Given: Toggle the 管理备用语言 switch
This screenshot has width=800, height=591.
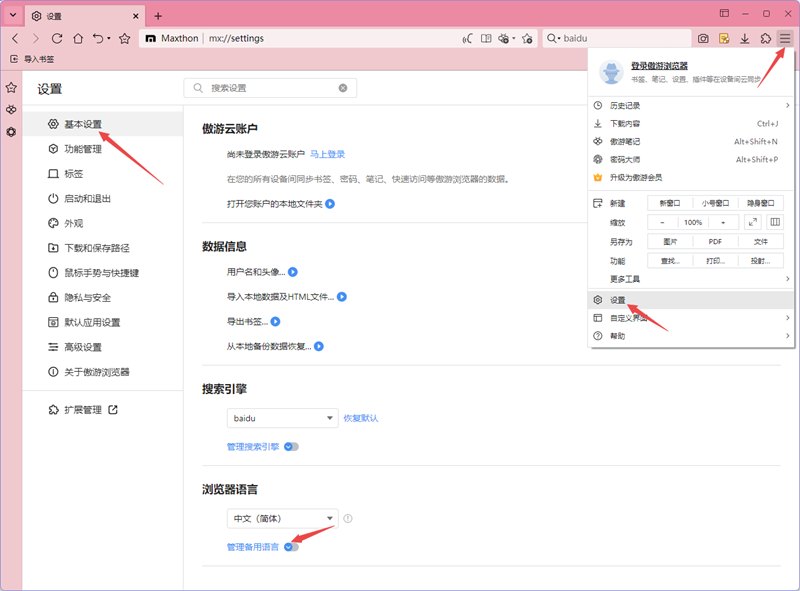Looking at the screenshot, I should pyautogui.click(x=290, y=548).
